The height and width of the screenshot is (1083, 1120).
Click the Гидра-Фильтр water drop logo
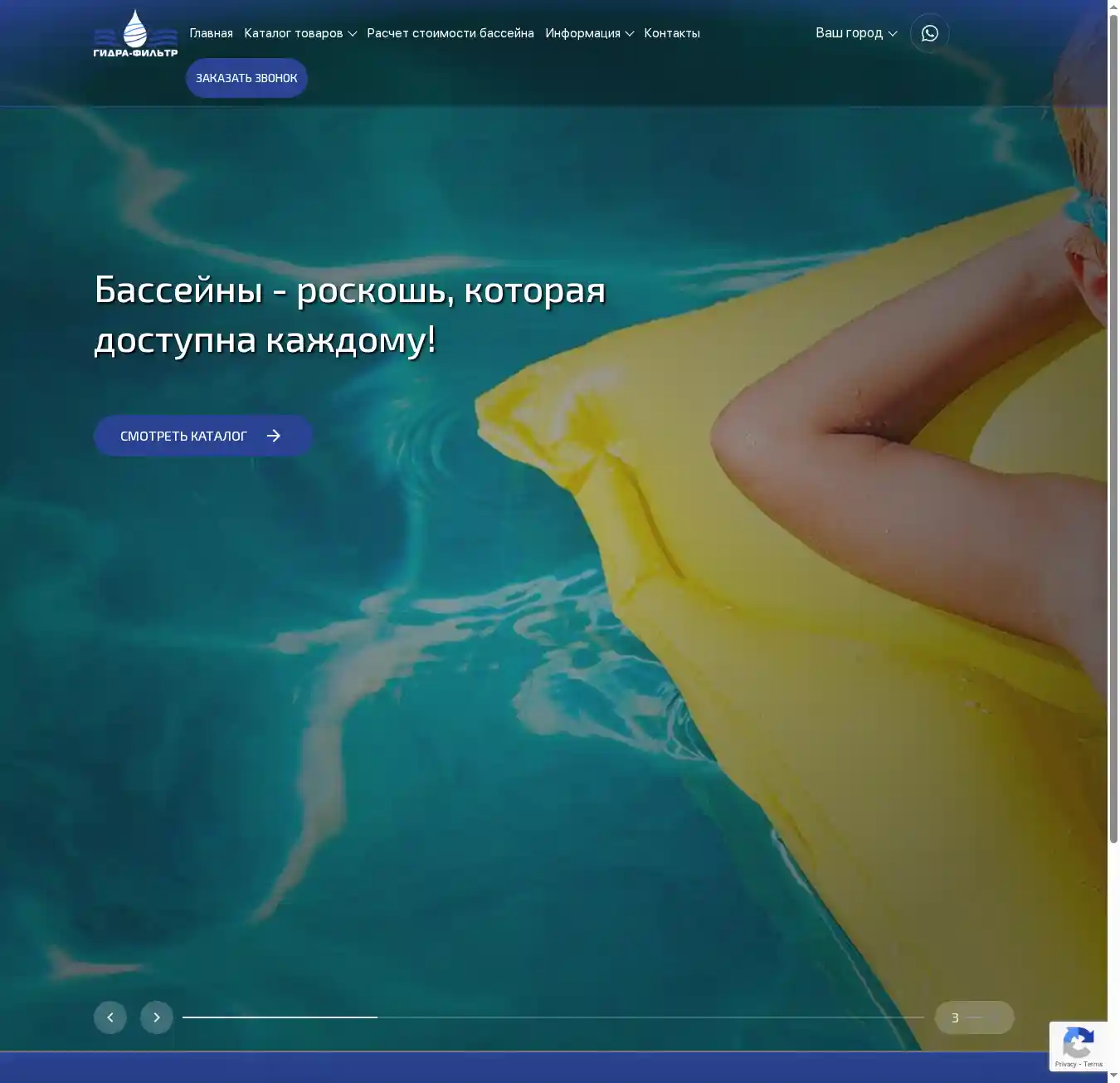click(x=135, y=33)
